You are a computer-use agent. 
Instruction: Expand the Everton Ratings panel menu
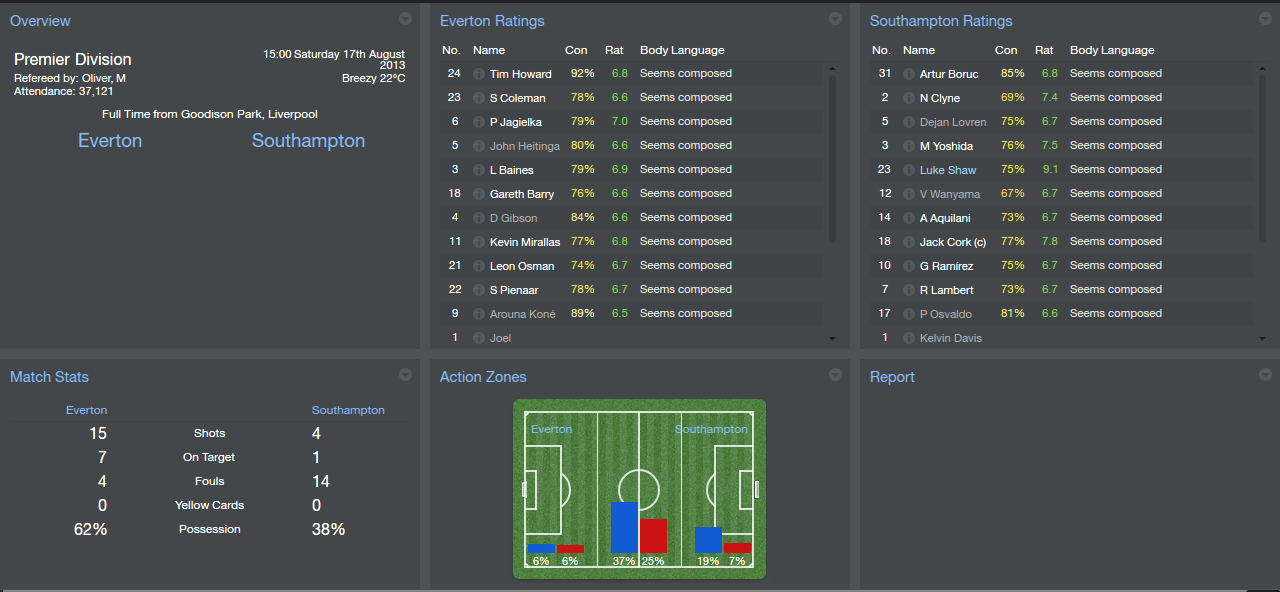pyautogui.click(x=835, y=19)
